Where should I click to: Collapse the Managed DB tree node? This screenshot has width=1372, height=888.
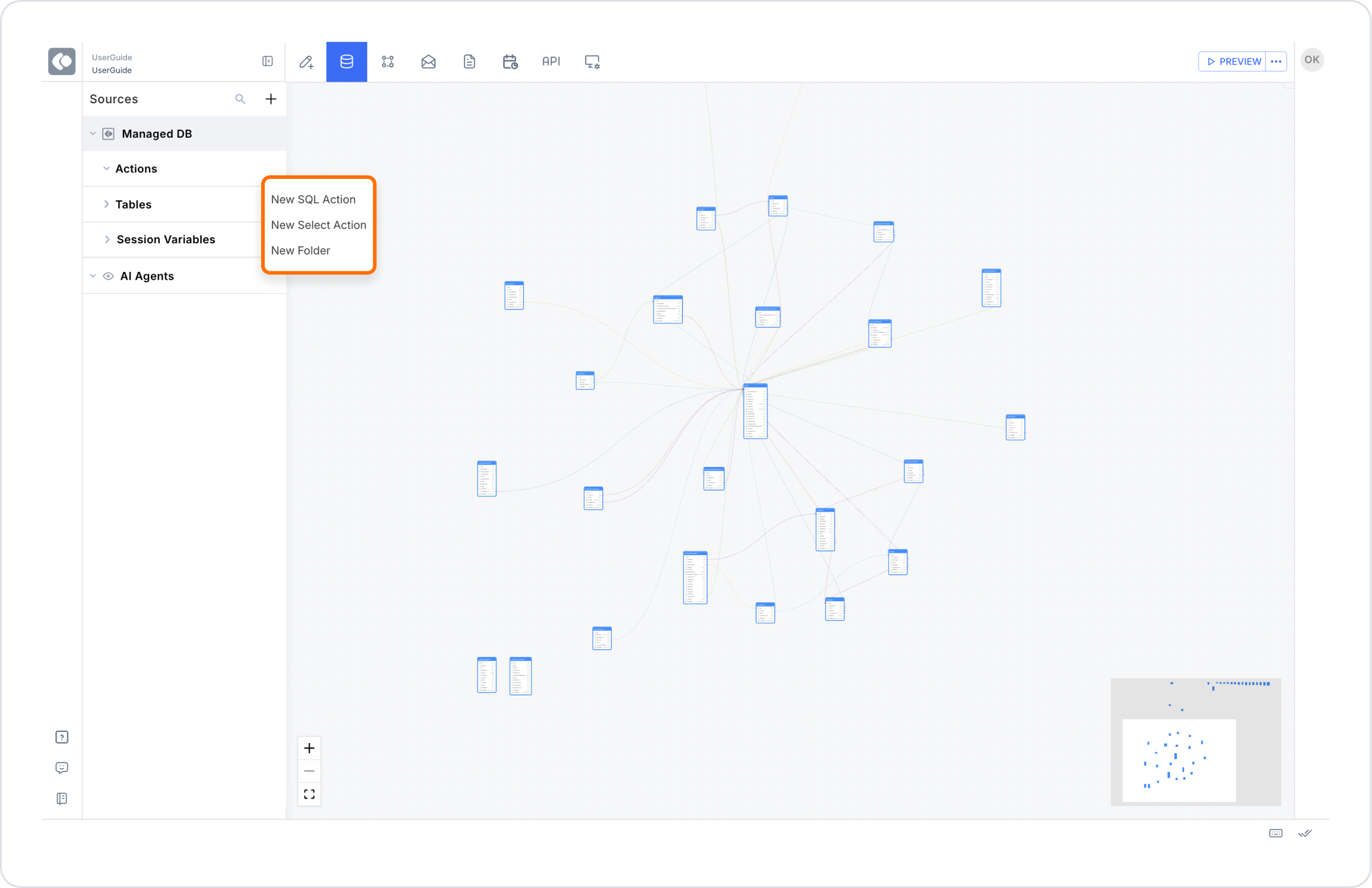[93, 134]
